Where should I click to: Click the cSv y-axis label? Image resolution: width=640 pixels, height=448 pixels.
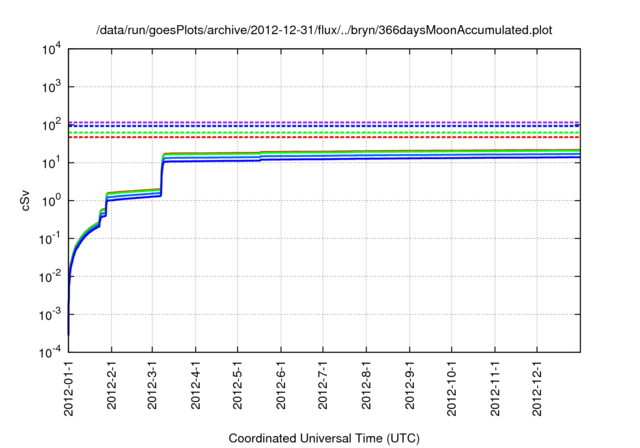pyautogui.click(x=26, y=201)
